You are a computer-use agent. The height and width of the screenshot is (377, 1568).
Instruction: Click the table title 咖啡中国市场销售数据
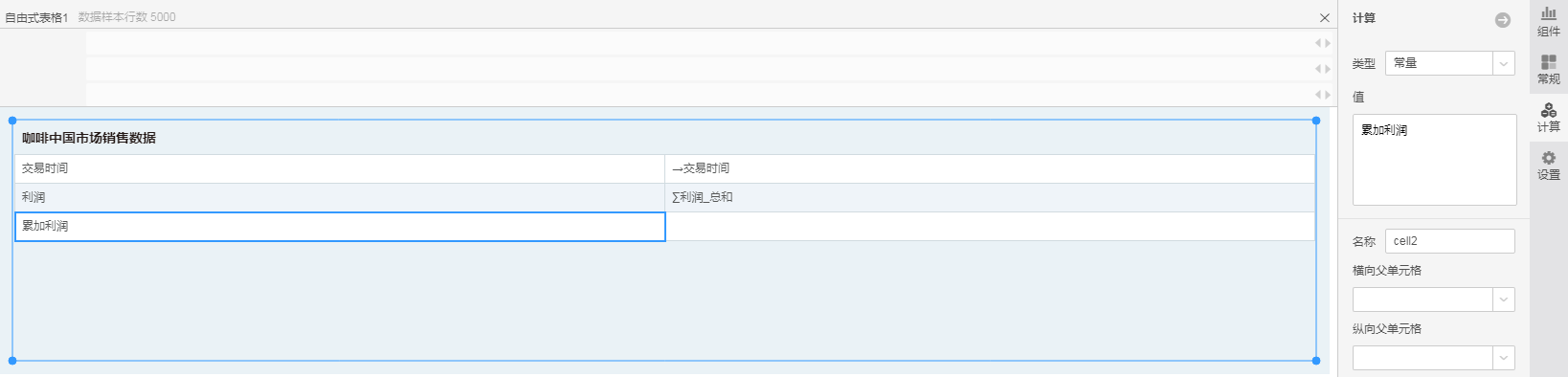coord(89,138)
